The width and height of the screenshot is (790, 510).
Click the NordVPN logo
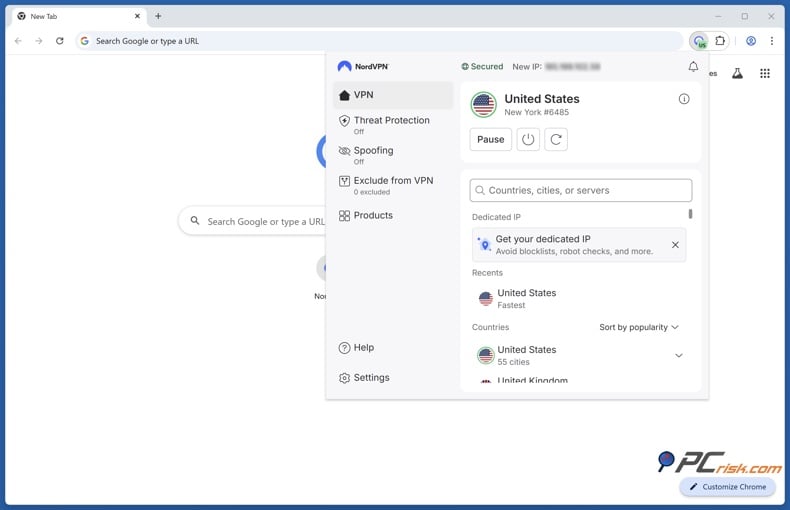pyautogui.click(x=363, y=66)
